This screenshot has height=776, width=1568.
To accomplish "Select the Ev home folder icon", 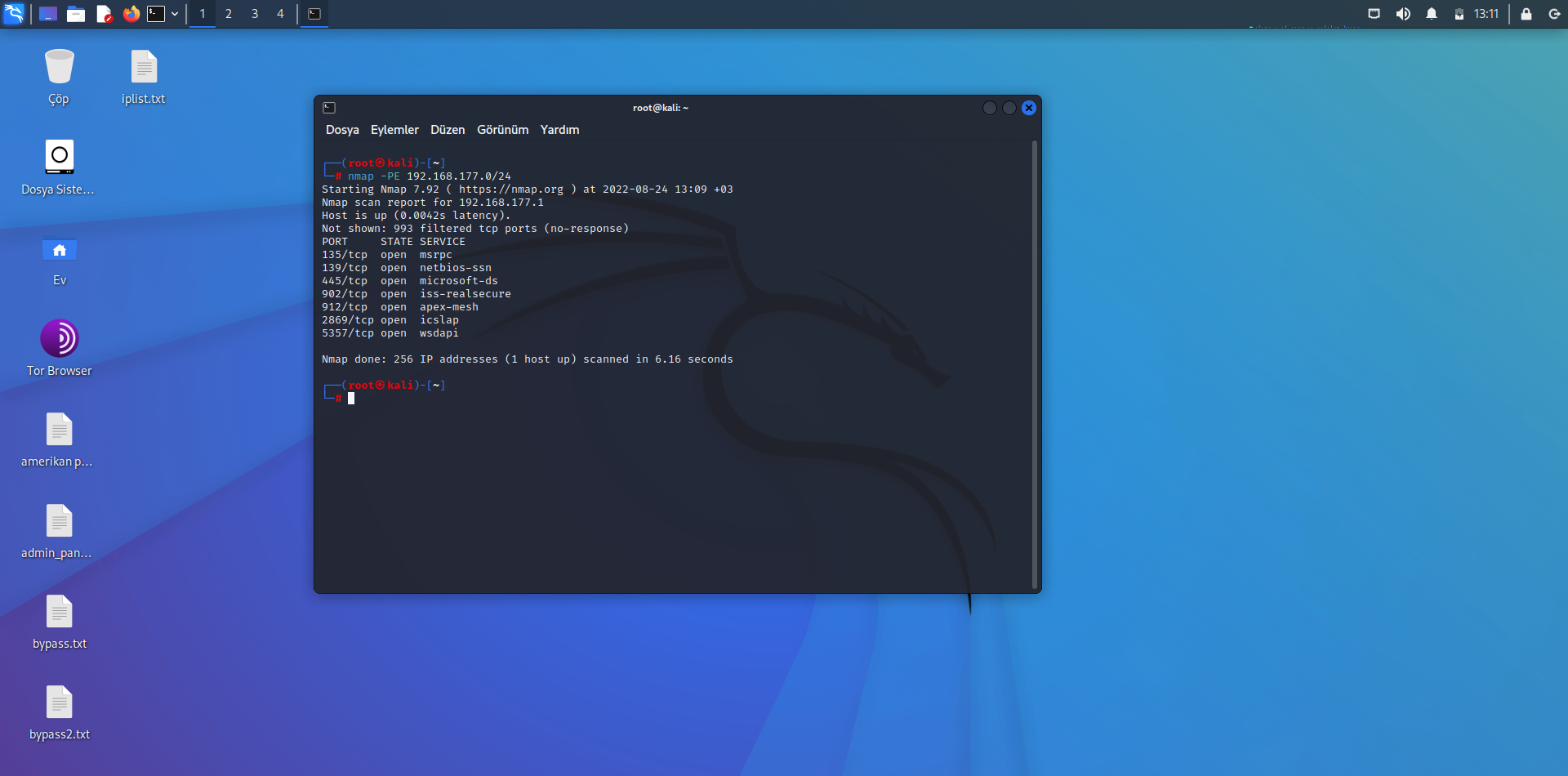I will 59,259.
